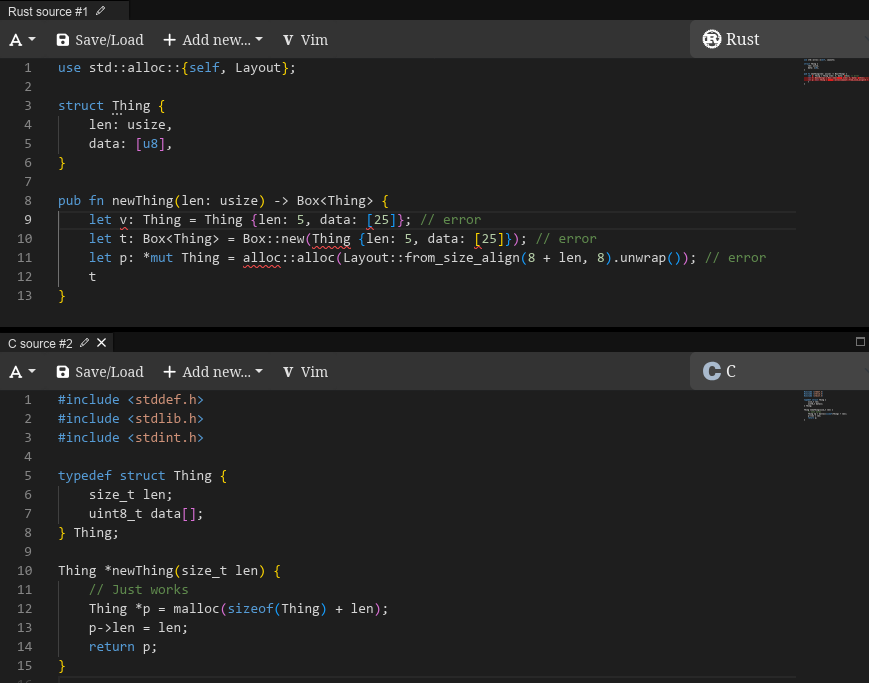This screenshot has width=869, height=683.
Task: Click the floppy disk Save/Load icon in C pane
Action: (63, 372)
